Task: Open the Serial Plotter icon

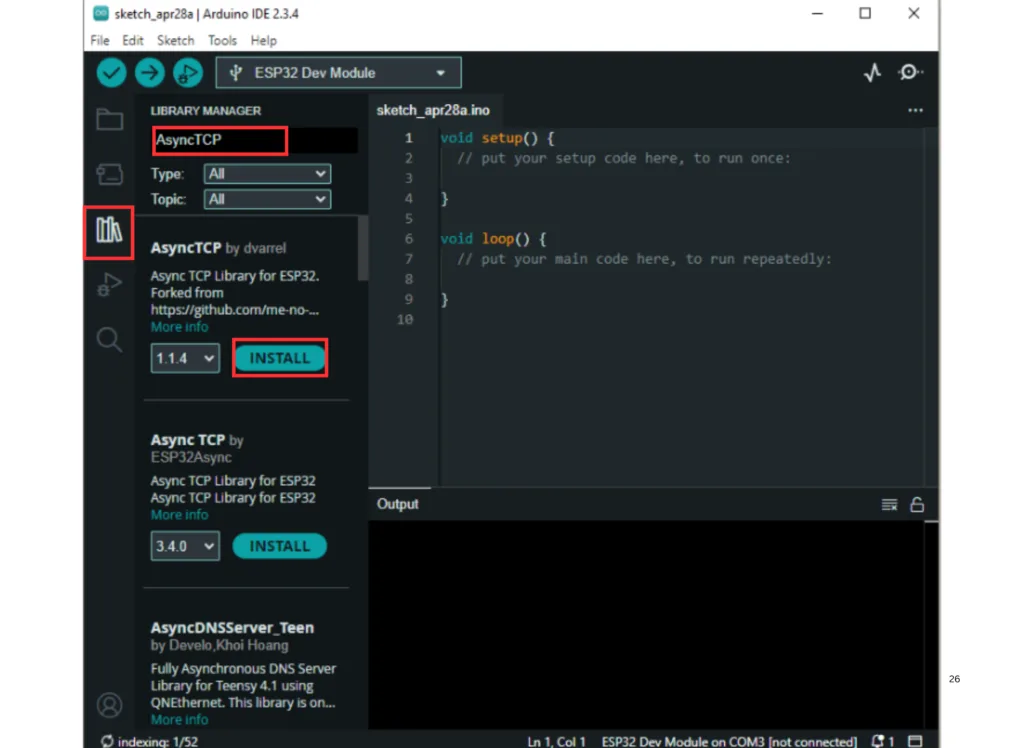Action: click(873, 73)
